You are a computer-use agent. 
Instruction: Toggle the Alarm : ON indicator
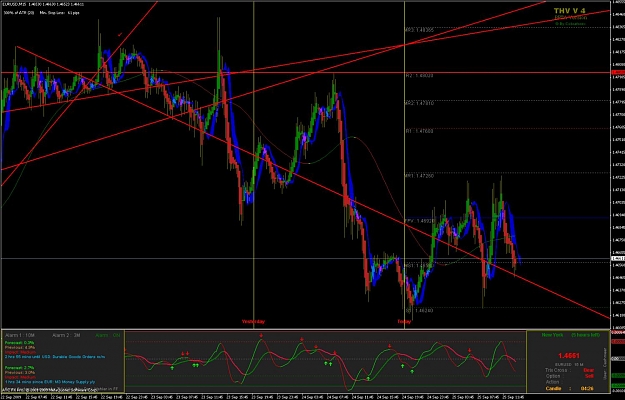coord(108,335)
